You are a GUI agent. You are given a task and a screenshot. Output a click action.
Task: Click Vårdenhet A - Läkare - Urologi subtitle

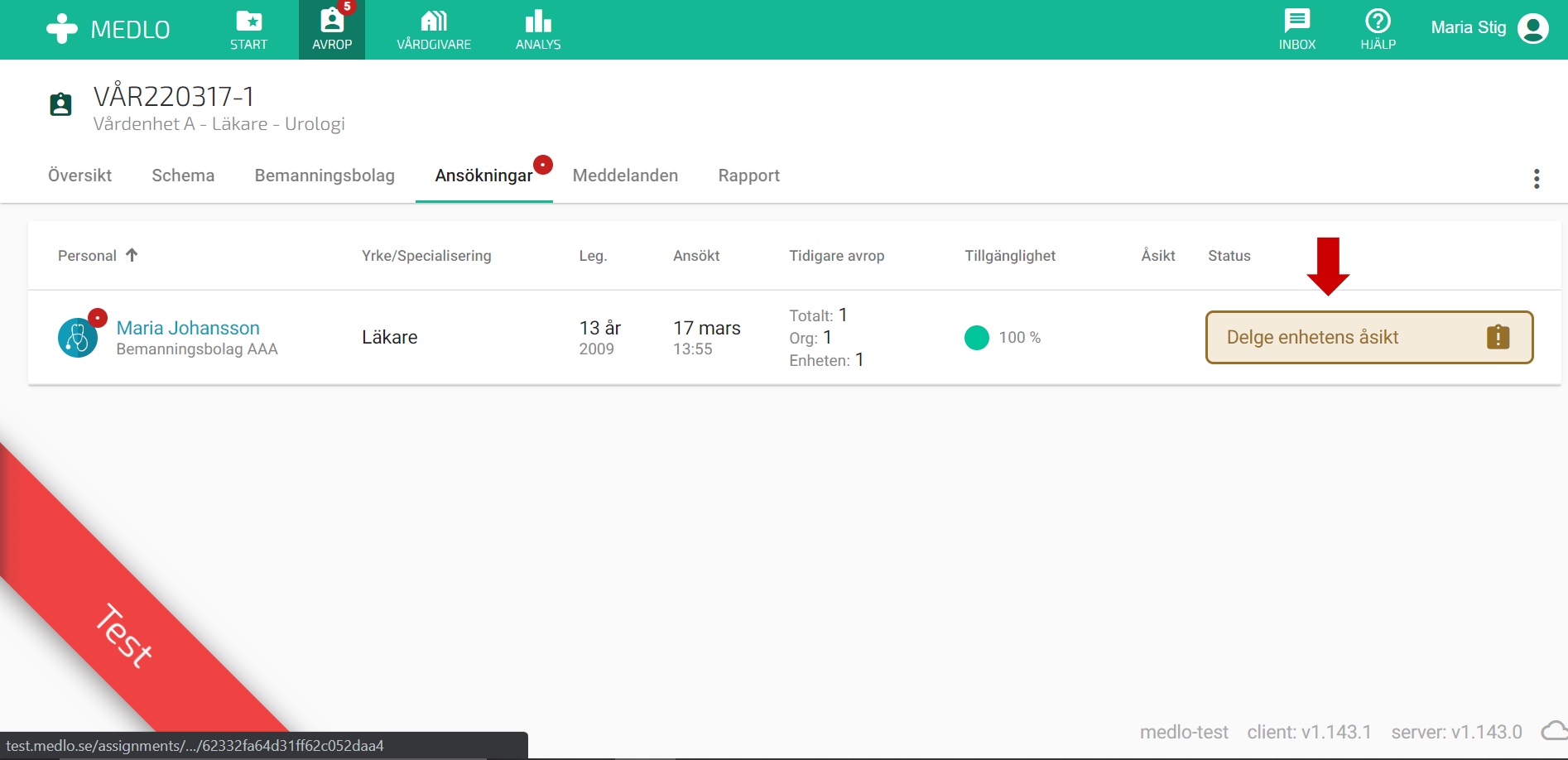coord(219,124)
